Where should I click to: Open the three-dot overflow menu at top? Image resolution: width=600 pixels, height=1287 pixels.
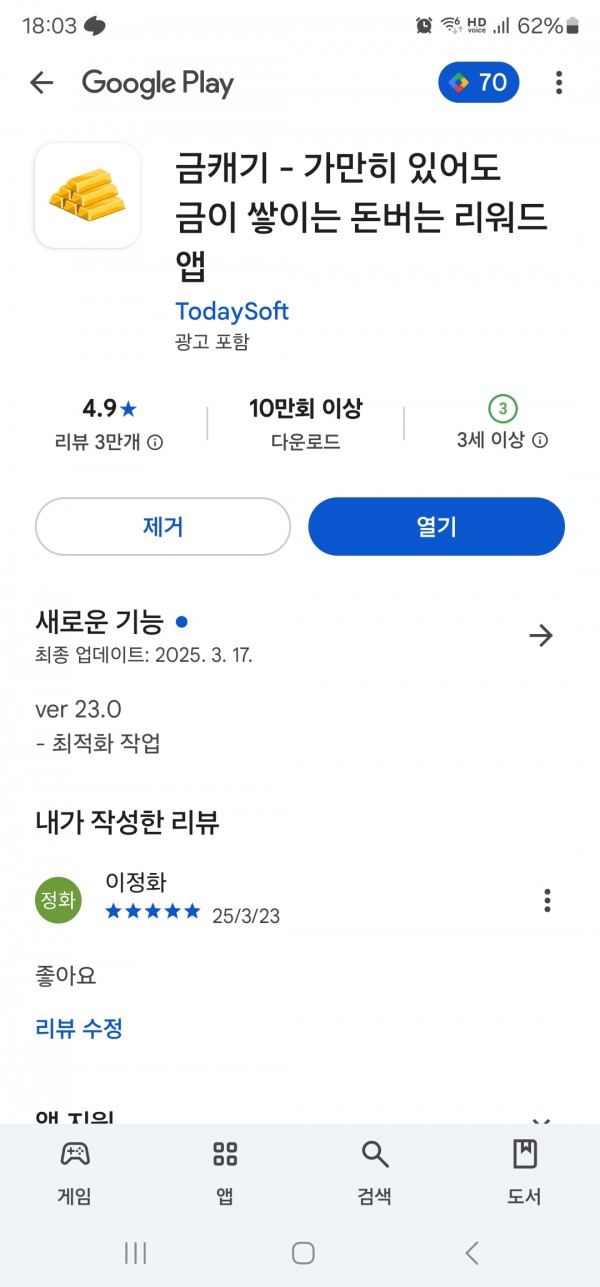coord(559,83)
